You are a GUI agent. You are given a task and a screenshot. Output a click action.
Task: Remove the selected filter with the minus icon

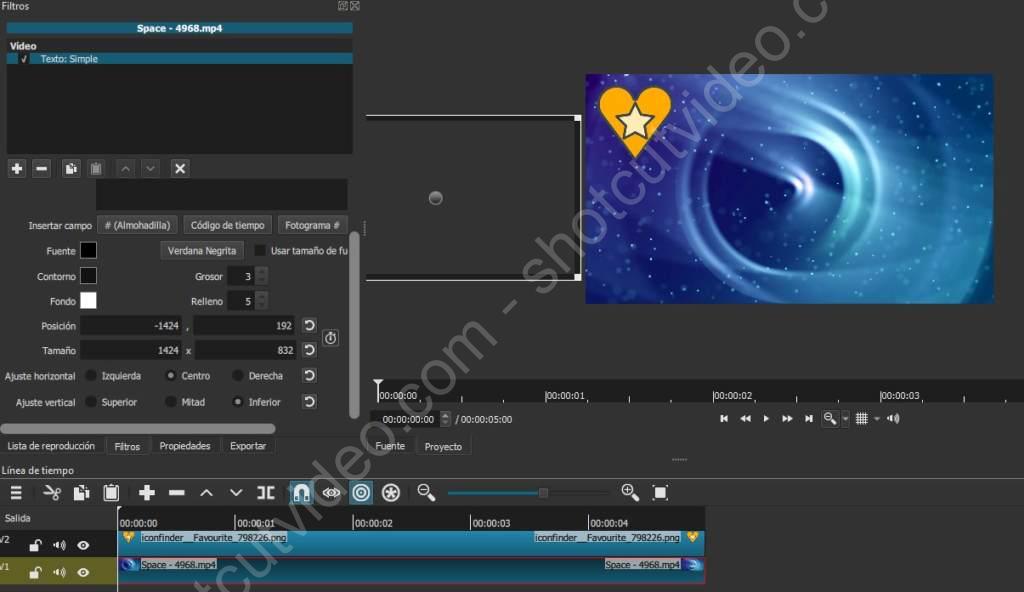click(42, 168)
